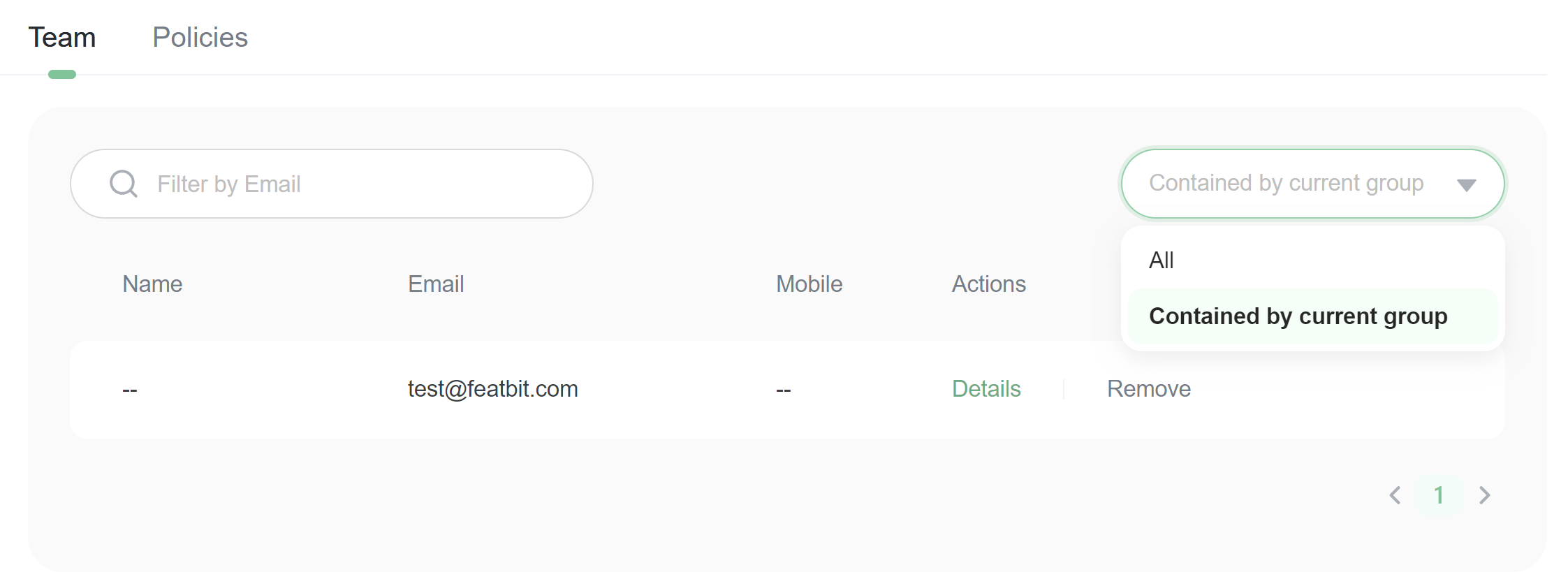This screenshot has height=572, width=1568.
Task: Click the group filter dropdown arrow
Action: point(1466,184)
